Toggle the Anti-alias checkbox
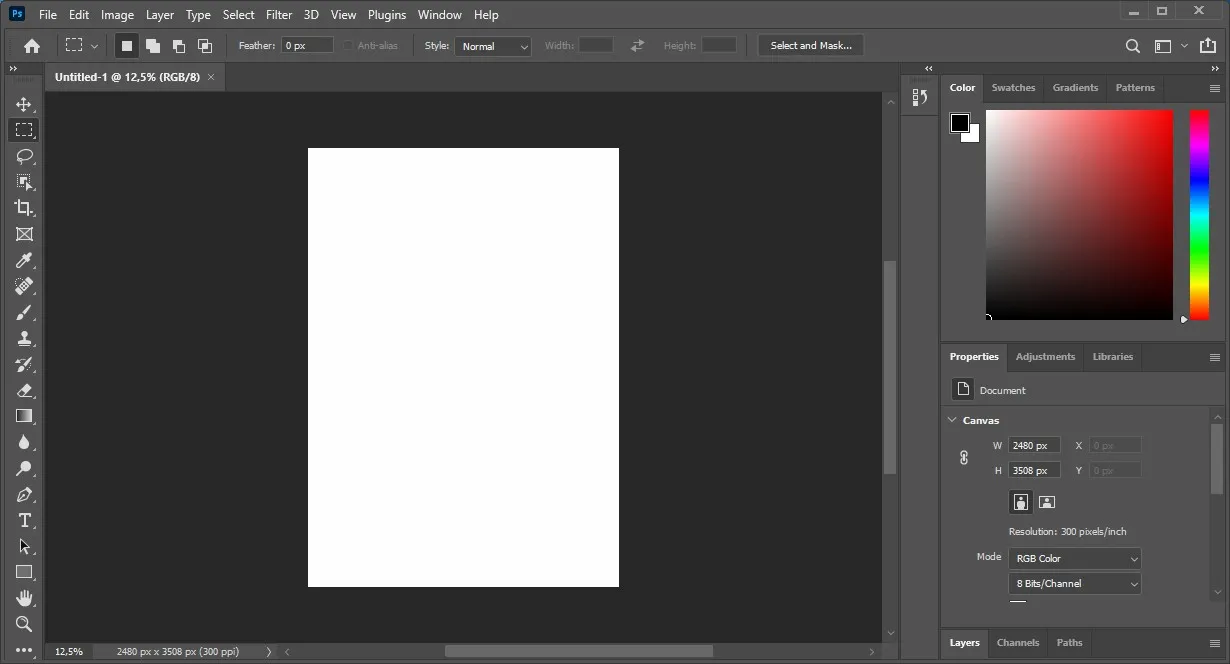The image size is (1230, 664). coord(348,45)
